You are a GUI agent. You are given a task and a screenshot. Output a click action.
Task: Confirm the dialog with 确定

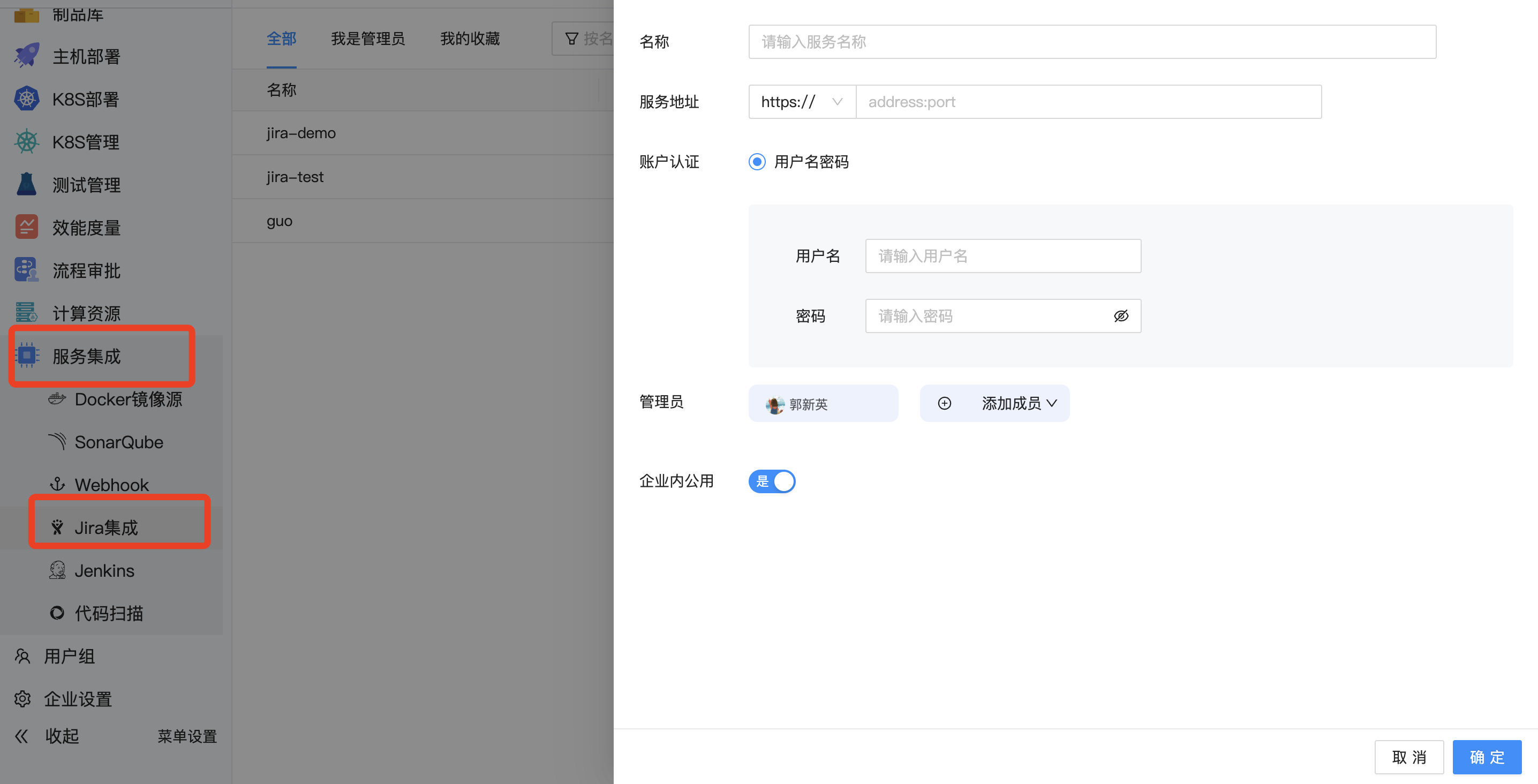[1486, 757]
